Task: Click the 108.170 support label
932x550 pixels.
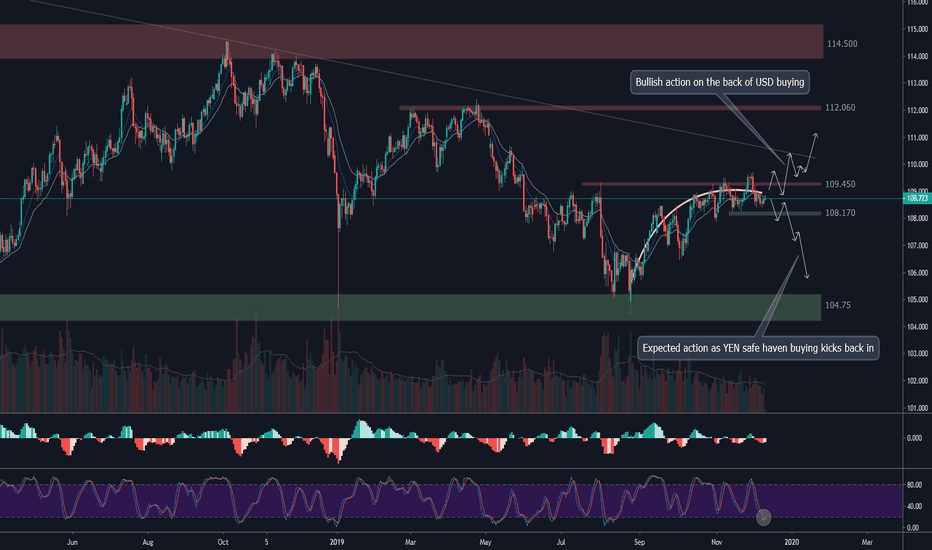Action: (x=840, y=213)
